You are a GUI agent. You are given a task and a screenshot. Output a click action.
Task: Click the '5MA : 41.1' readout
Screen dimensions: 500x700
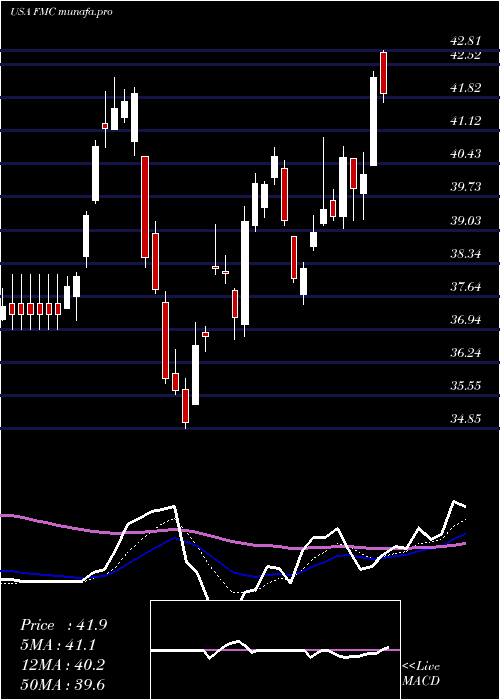pyautogui.click(x=58, y=645)
